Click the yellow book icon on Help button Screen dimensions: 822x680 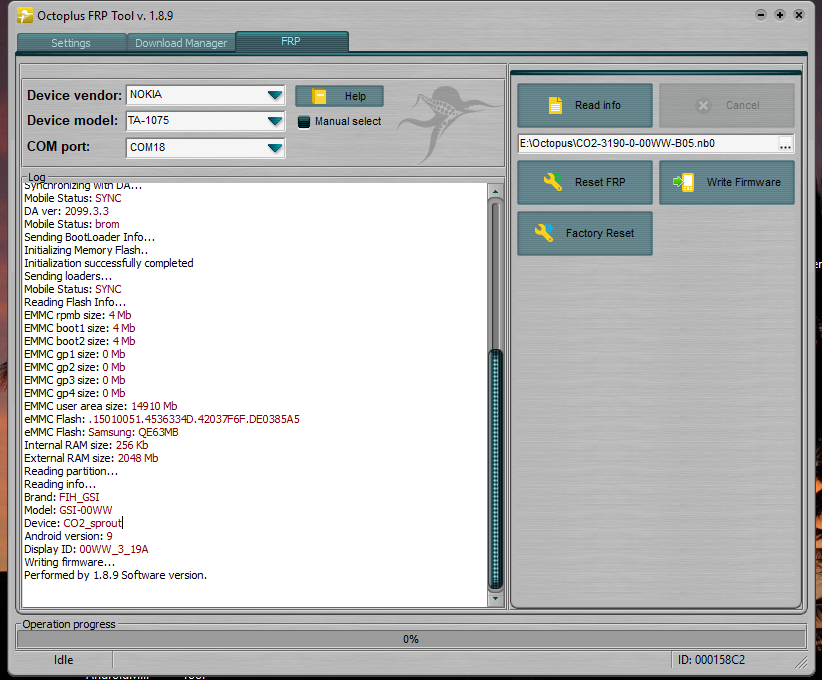click(319, 96)
